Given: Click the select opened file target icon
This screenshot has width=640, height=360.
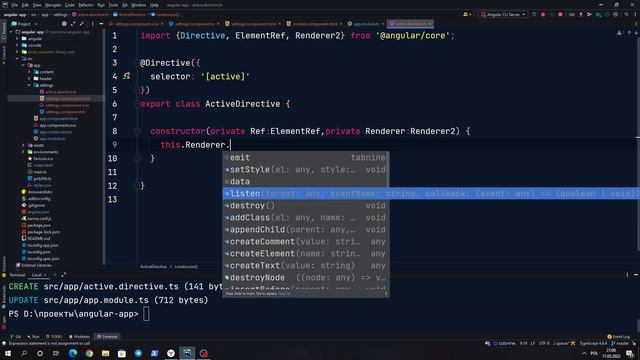Looking at the screenshot, I should pos(64,24).
